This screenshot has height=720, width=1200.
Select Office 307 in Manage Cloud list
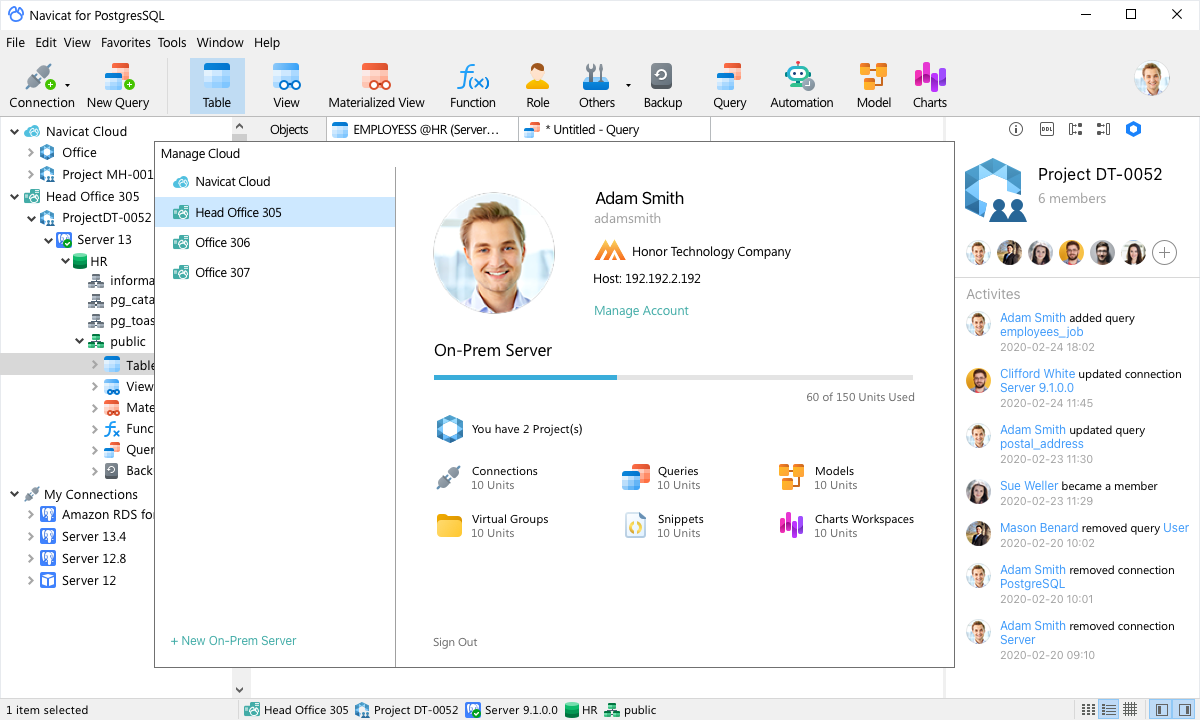pyautogui.click(x=275, y=273)
